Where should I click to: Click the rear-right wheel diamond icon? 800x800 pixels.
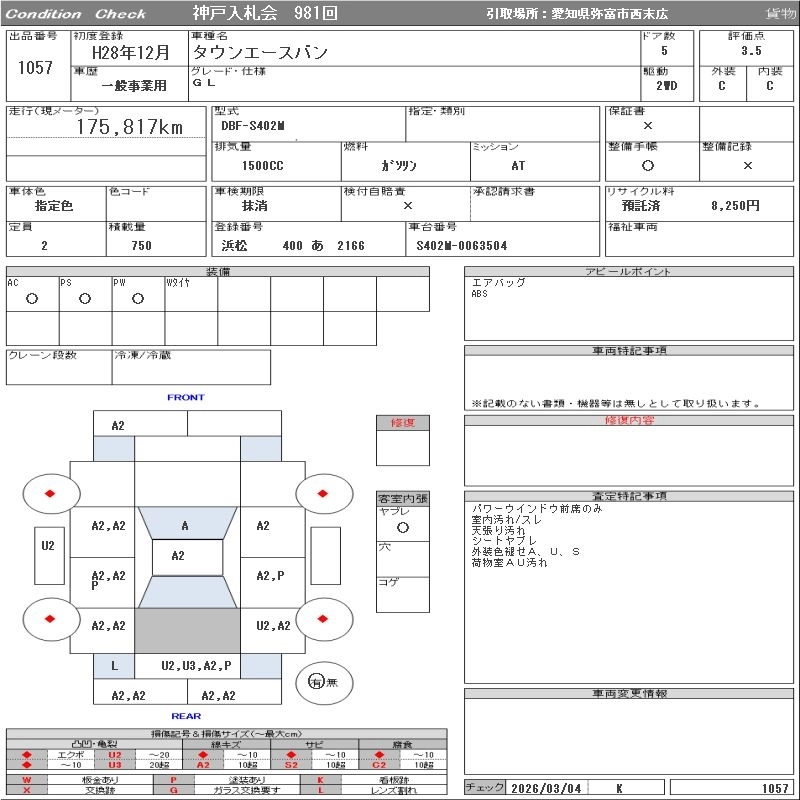click(x=324, y=619)
